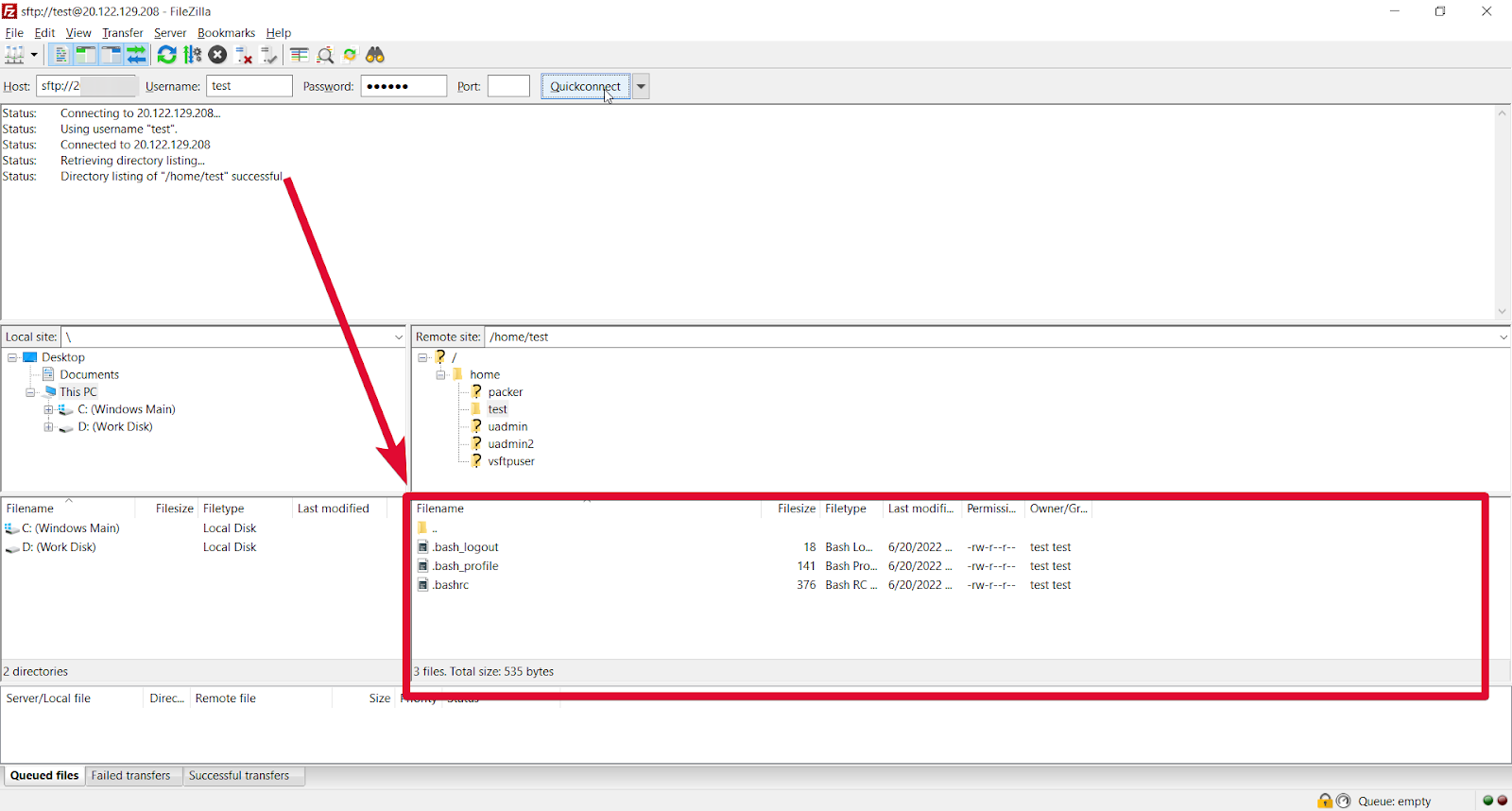Select the uadmin2 remote folder
Screen dimensions: 1512x811
click(x=510, y=444)
